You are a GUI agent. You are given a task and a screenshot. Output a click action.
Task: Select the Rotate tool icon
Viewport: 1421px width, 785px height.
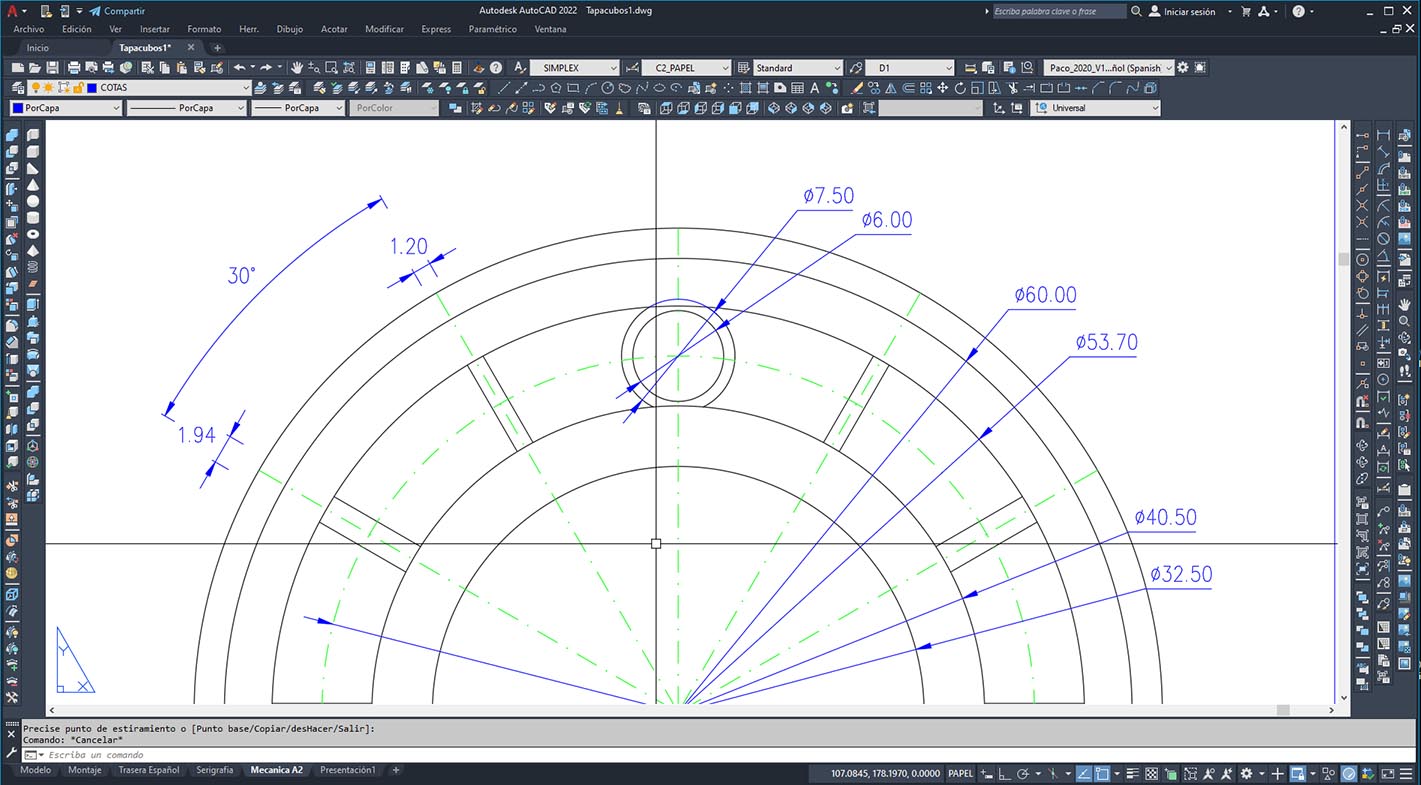click(960, 88)
